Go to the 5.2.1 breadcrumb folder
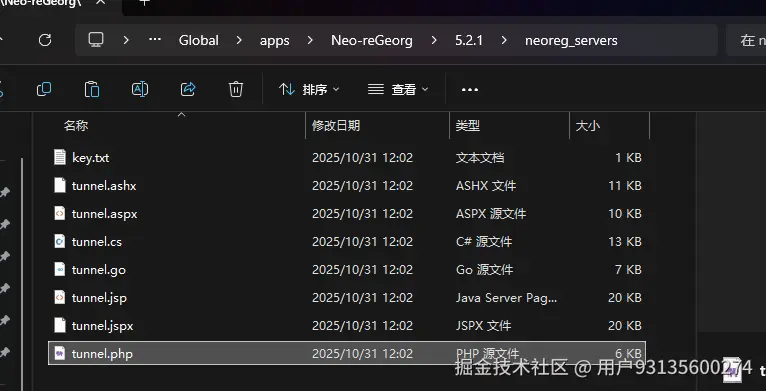The height and width of the screenshot is (391, 766). [469, 40]
